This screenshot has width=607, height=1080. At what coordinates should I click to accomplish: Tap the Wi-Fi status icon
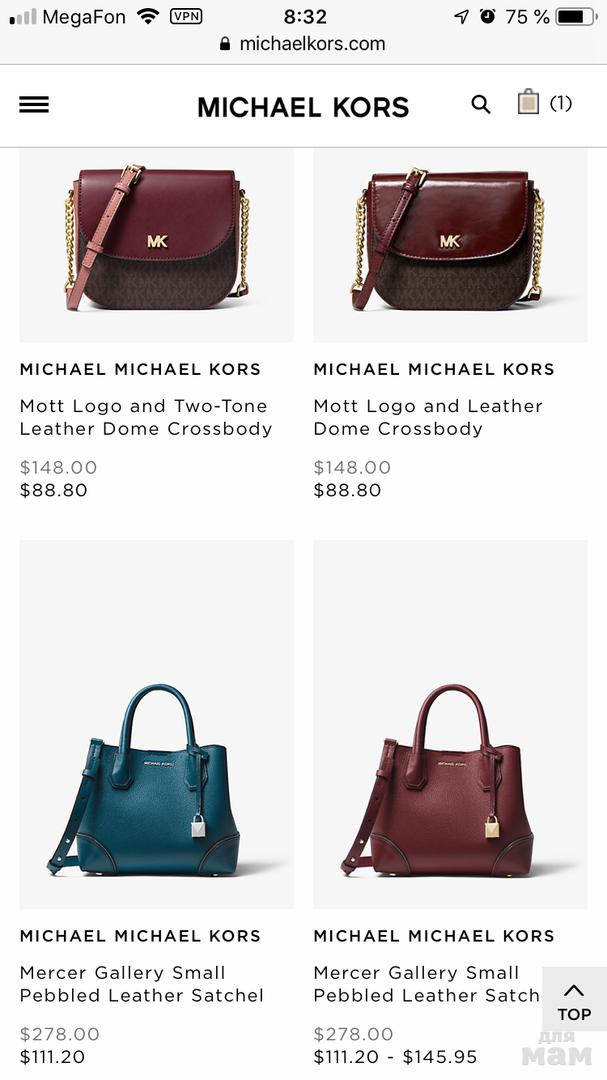point(147,17)
